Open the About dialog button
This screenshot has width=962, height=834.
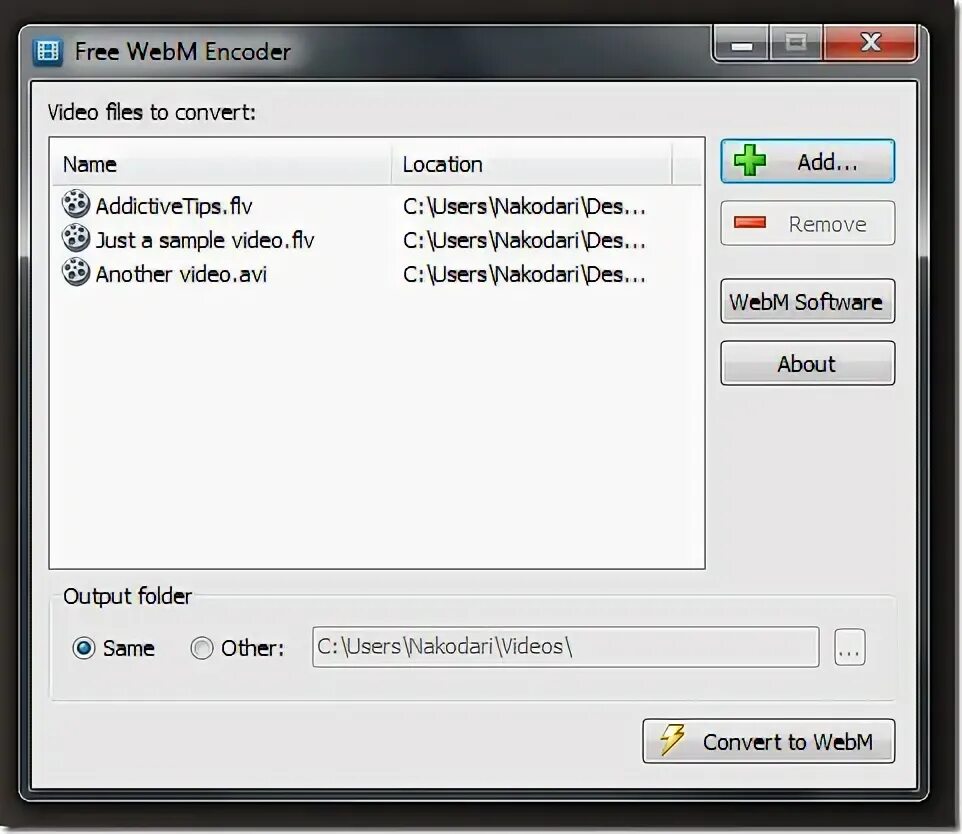(x=807, y=363)
